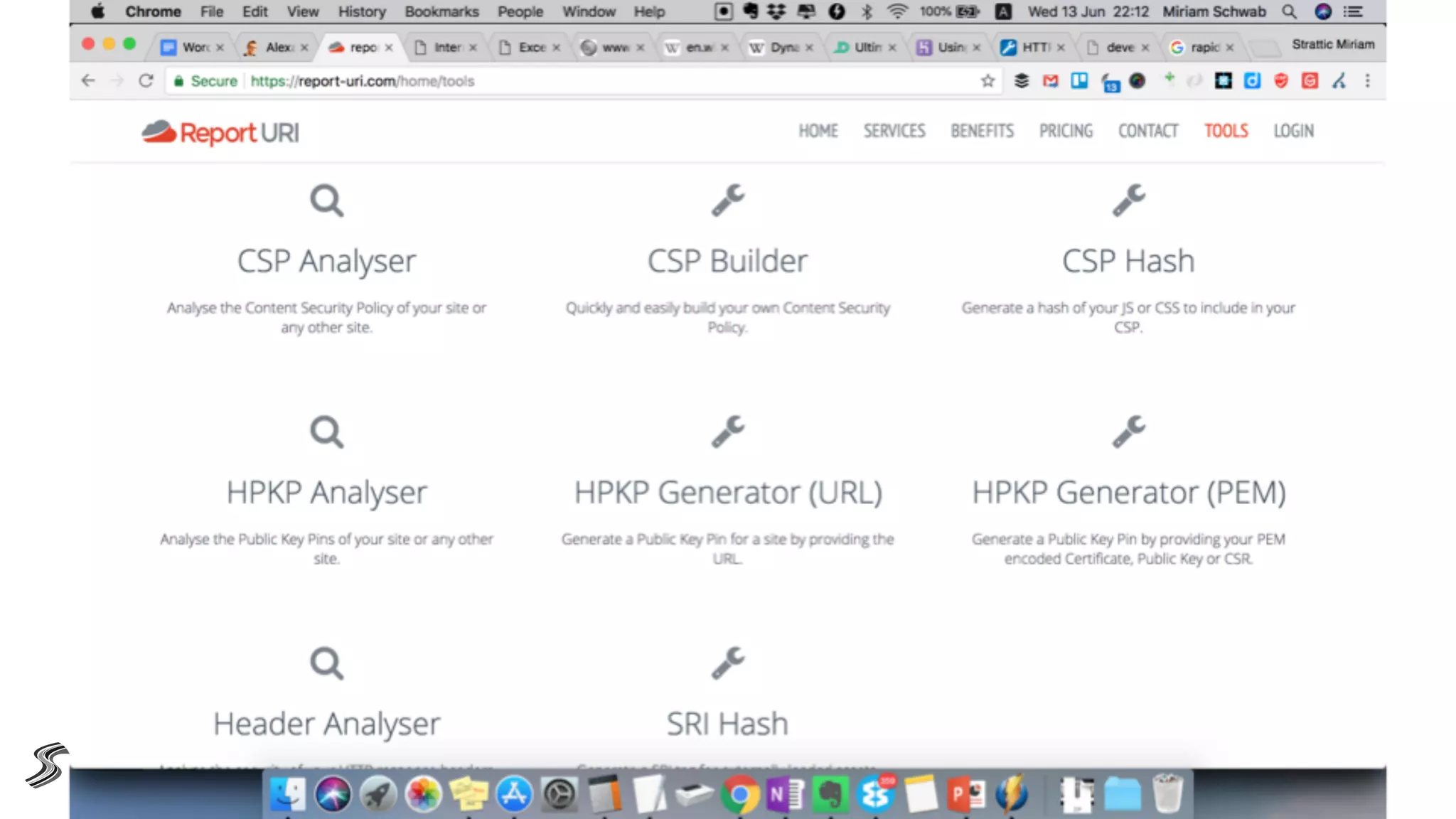
Task: Open macOS Spotlight search icon
Action: (x=1289, y=11)
